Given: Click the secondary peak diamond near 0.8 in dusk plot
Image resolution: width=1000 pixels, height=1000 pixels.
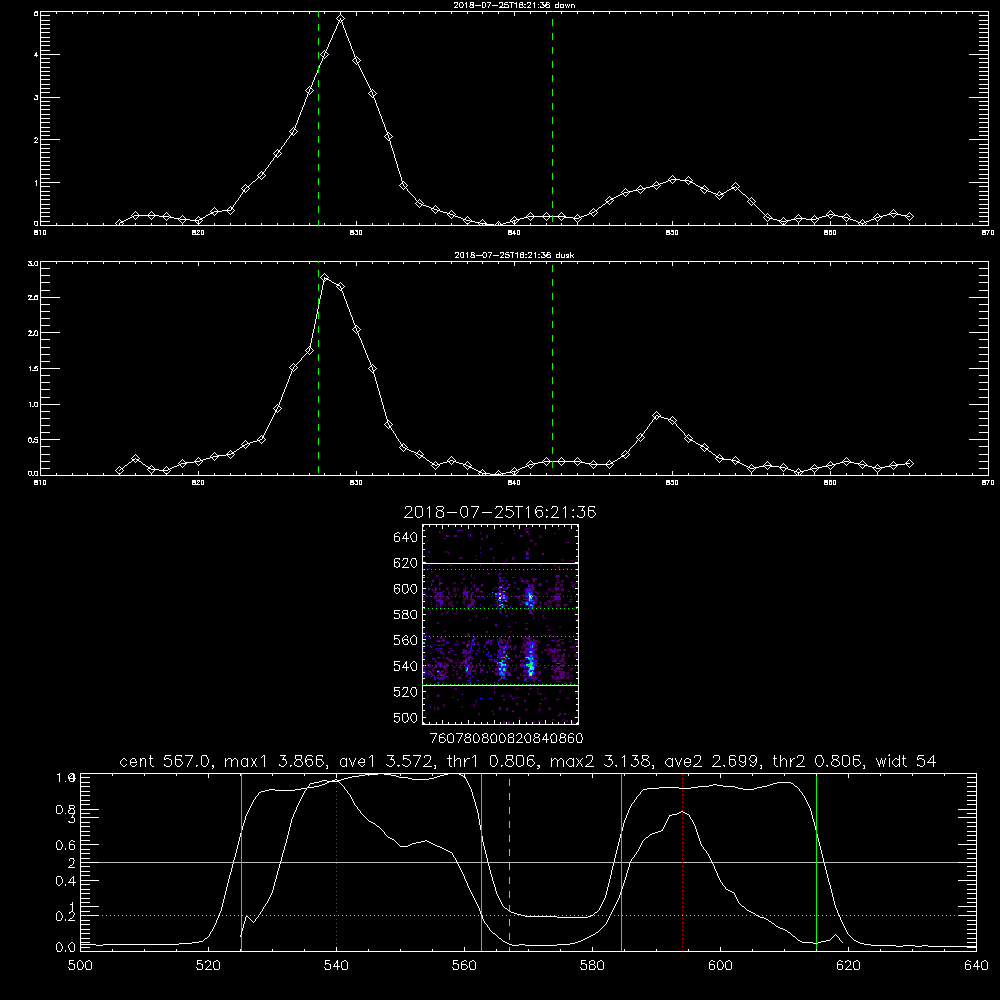Looking at the screenshot, I should coord(657,416).
